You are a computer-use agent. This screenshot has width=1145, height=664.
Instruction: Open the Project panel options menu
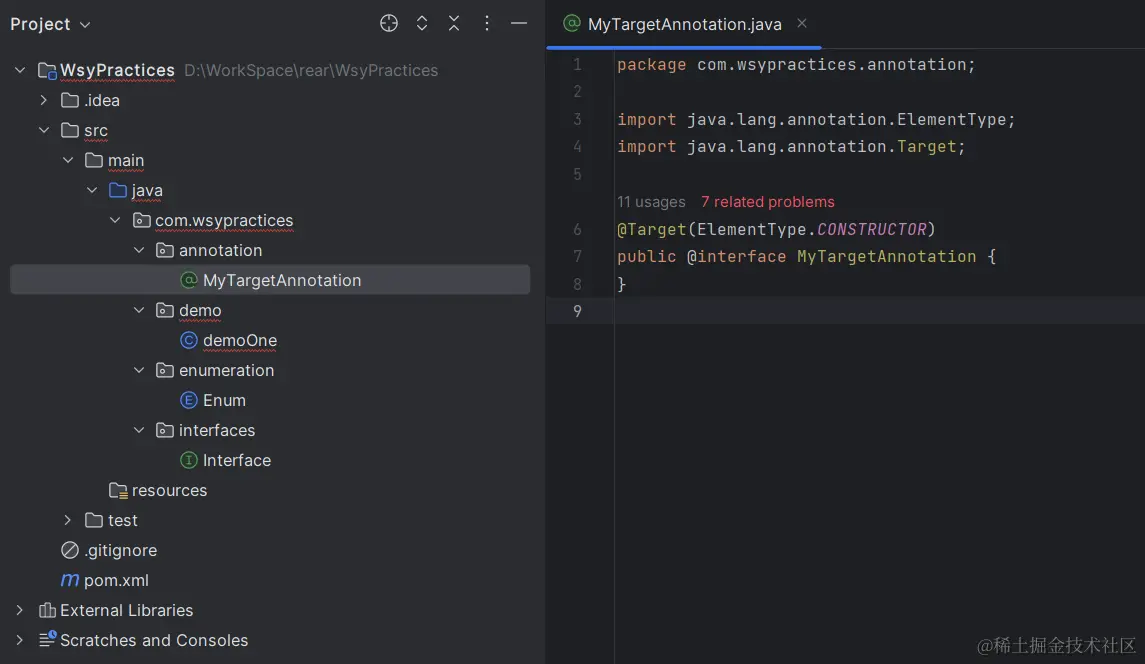pos(487,24)
